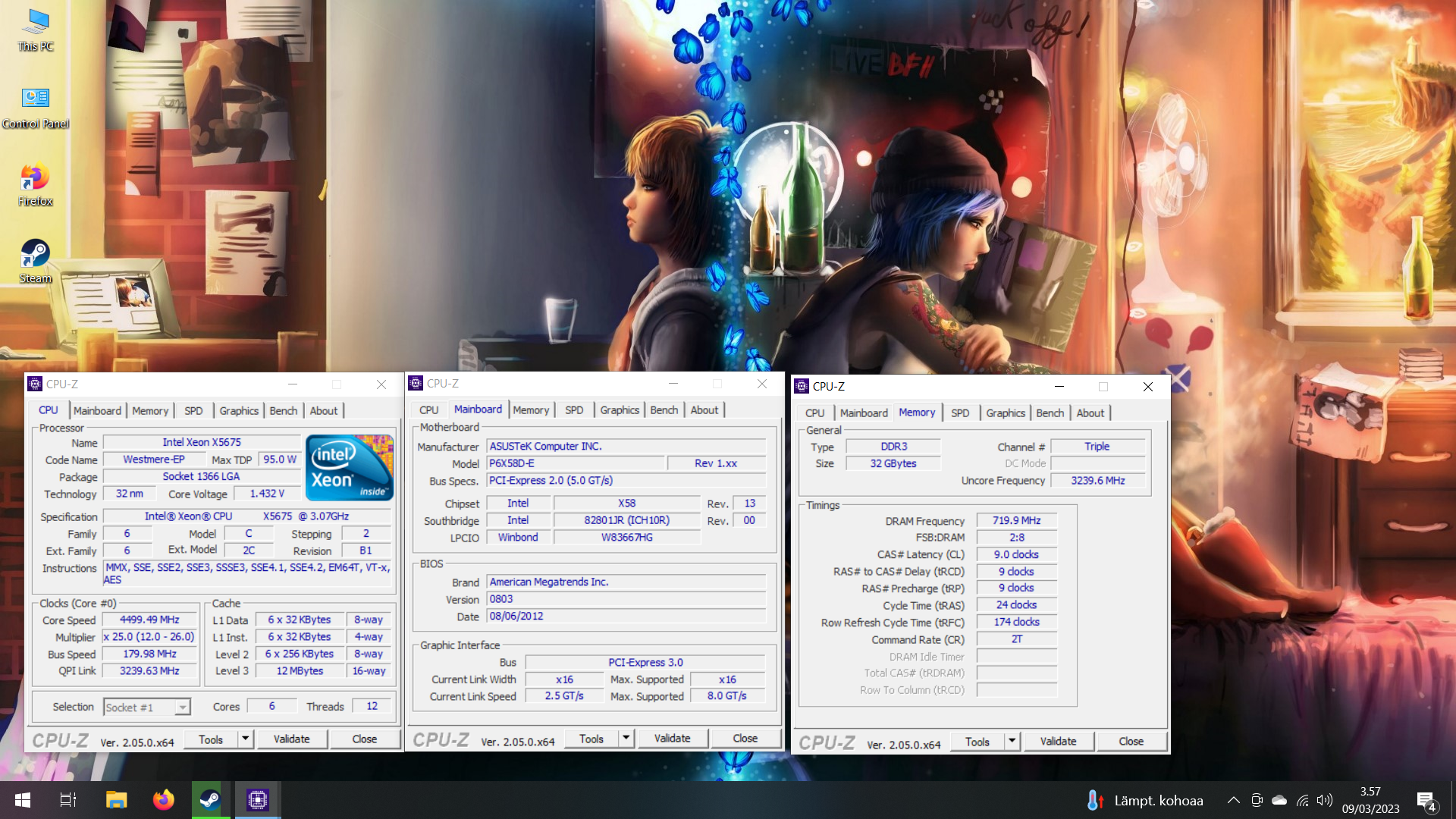
Task: Click Tools button in right CPU-Z window
Action: point(977,741)
